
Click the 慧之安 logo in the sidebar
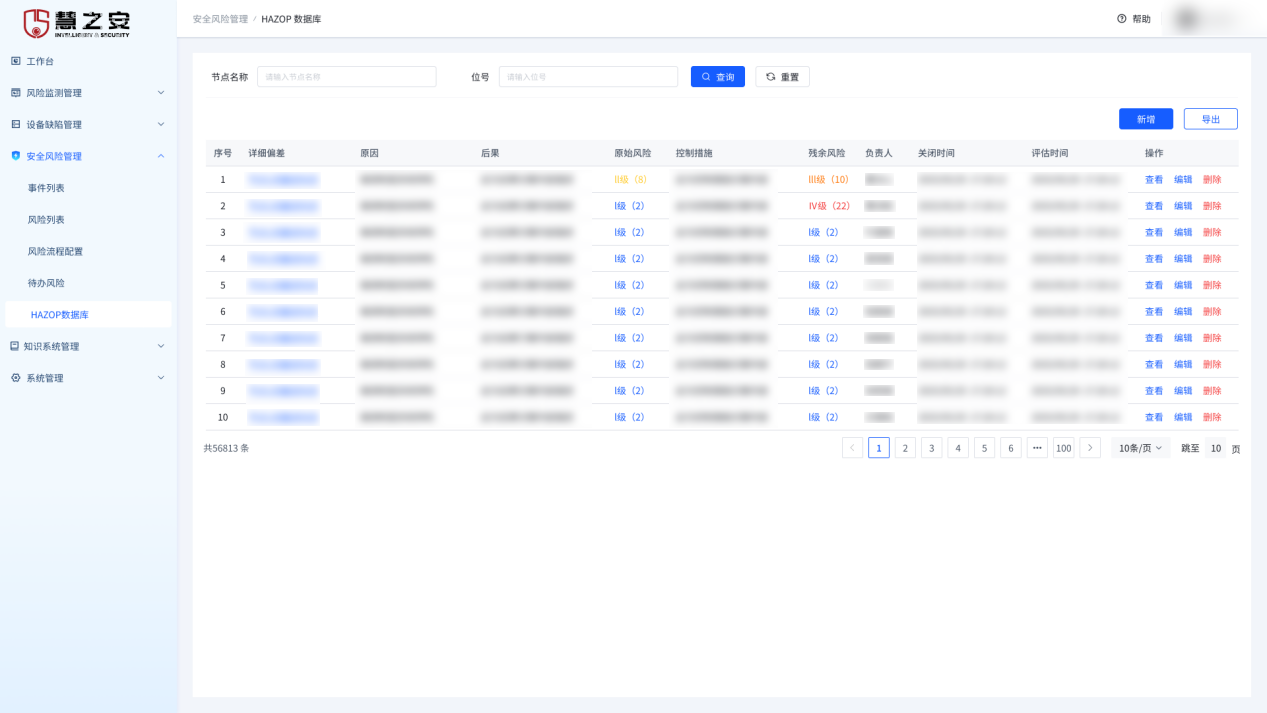click(x=77, y=23)
